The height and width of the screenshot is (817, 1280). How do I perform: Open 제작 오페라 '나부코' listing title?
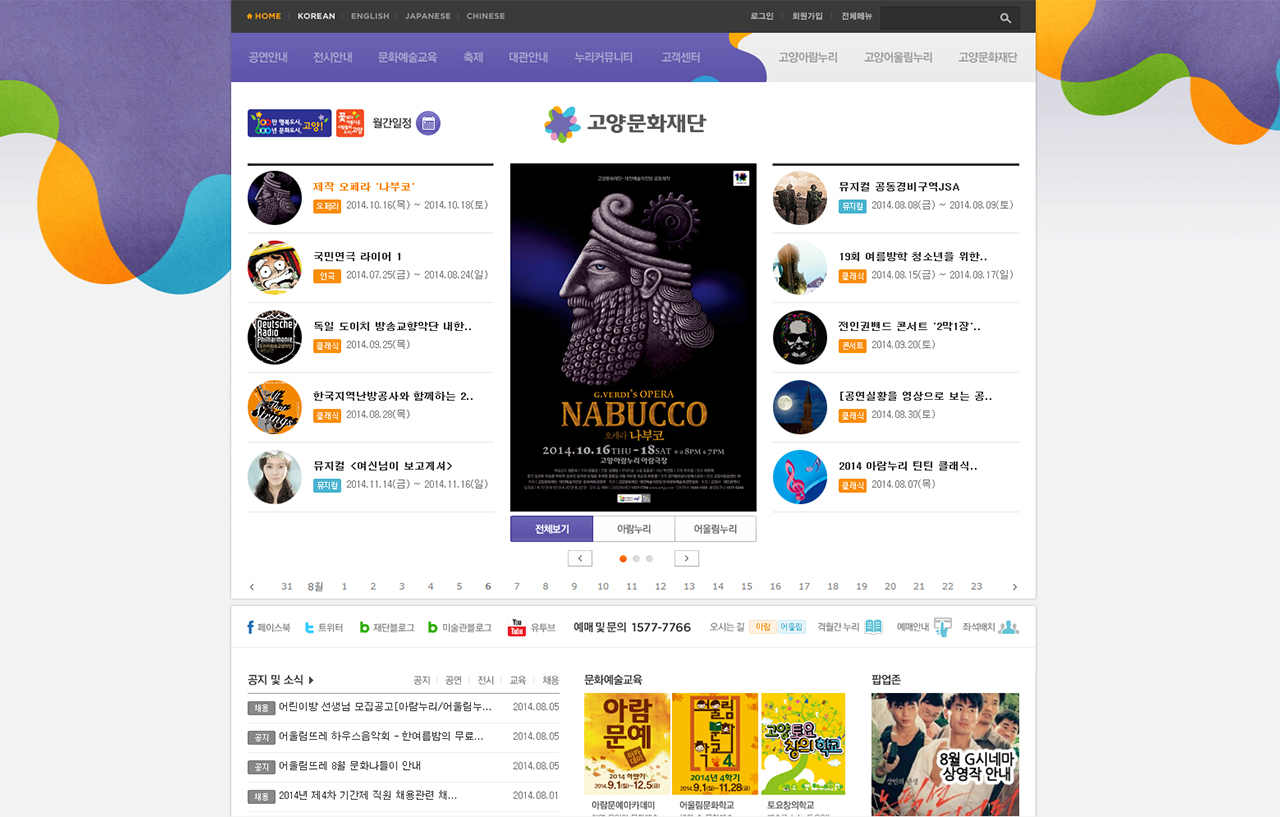pos(364,187)
